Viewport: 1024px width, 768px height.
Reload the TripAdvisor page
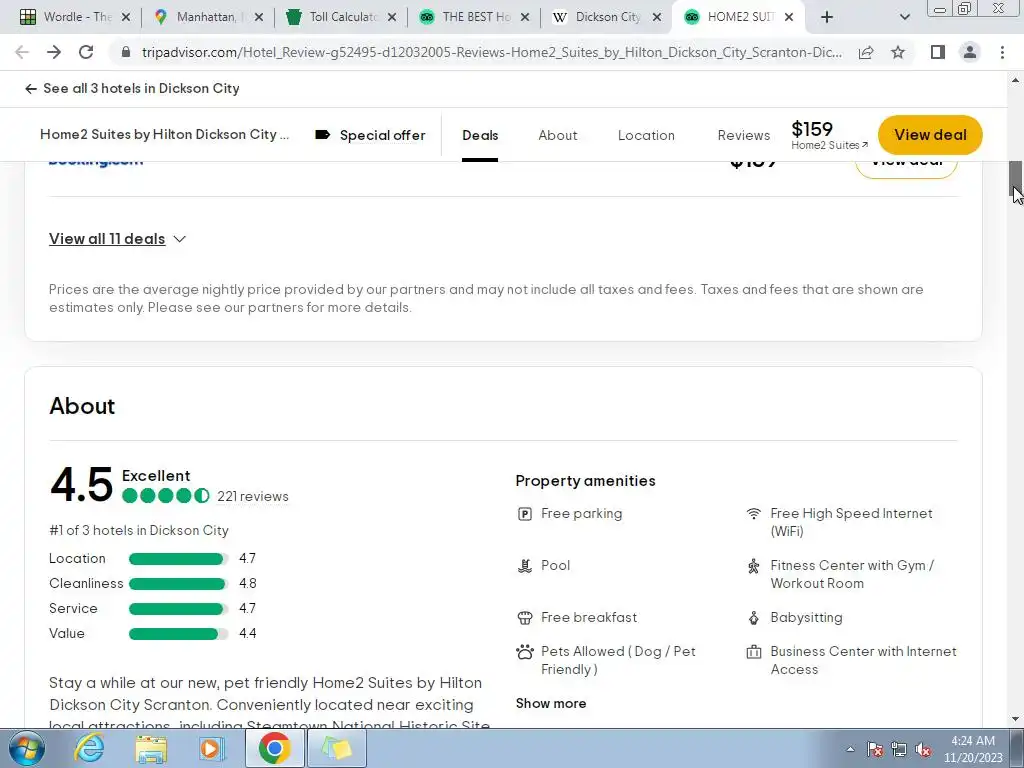[x=86, y=52]
